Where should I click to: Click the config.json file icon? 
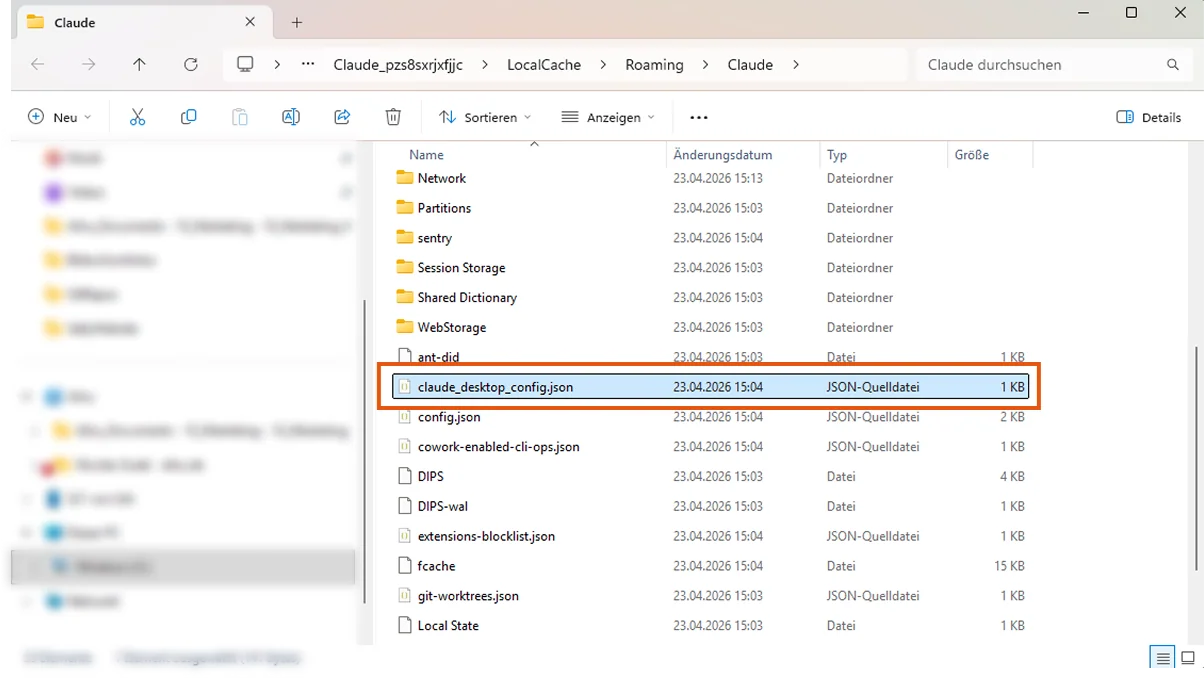click(404, 417)
